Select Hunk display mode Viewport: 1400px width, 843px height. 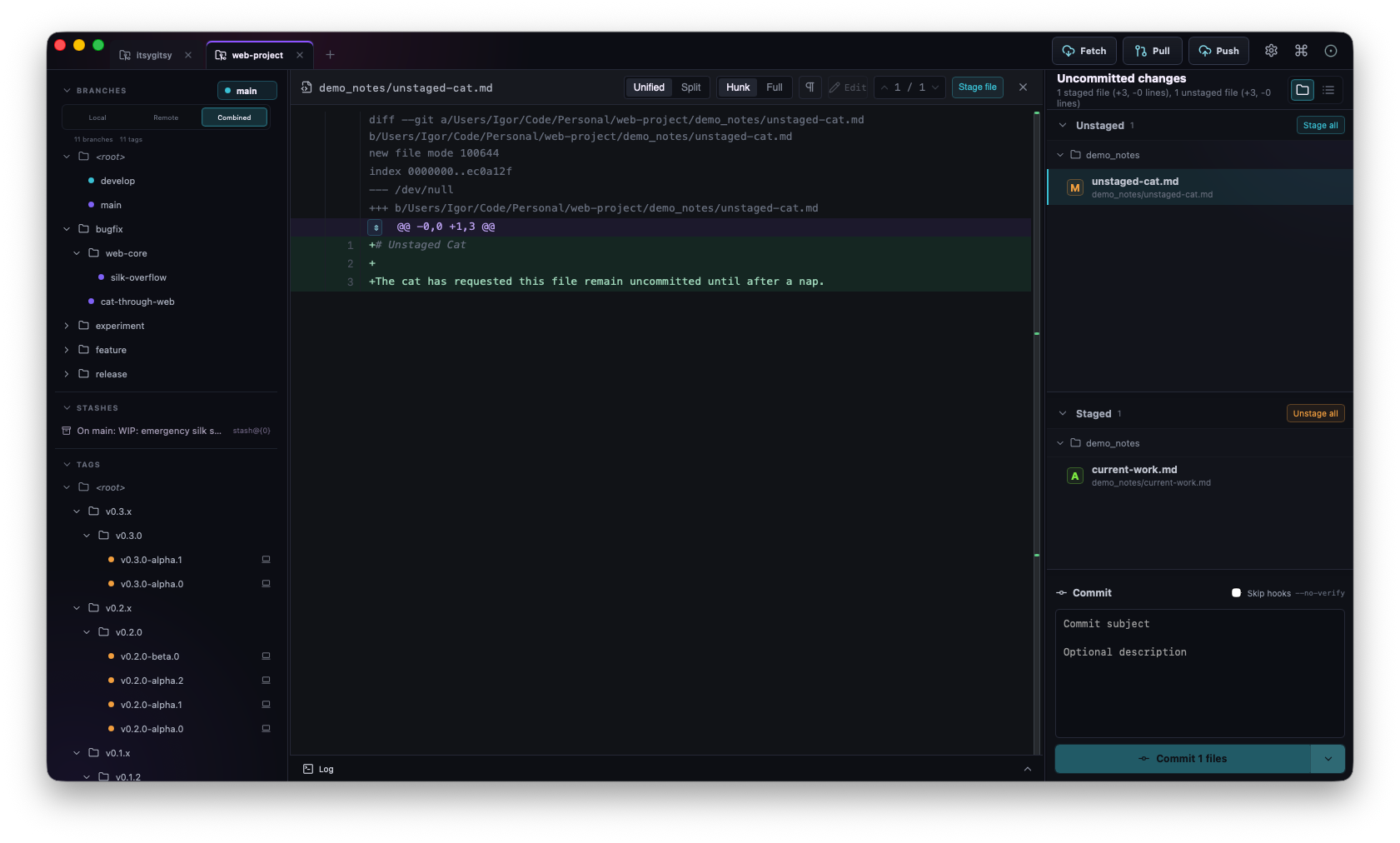[x=738, y=87]
